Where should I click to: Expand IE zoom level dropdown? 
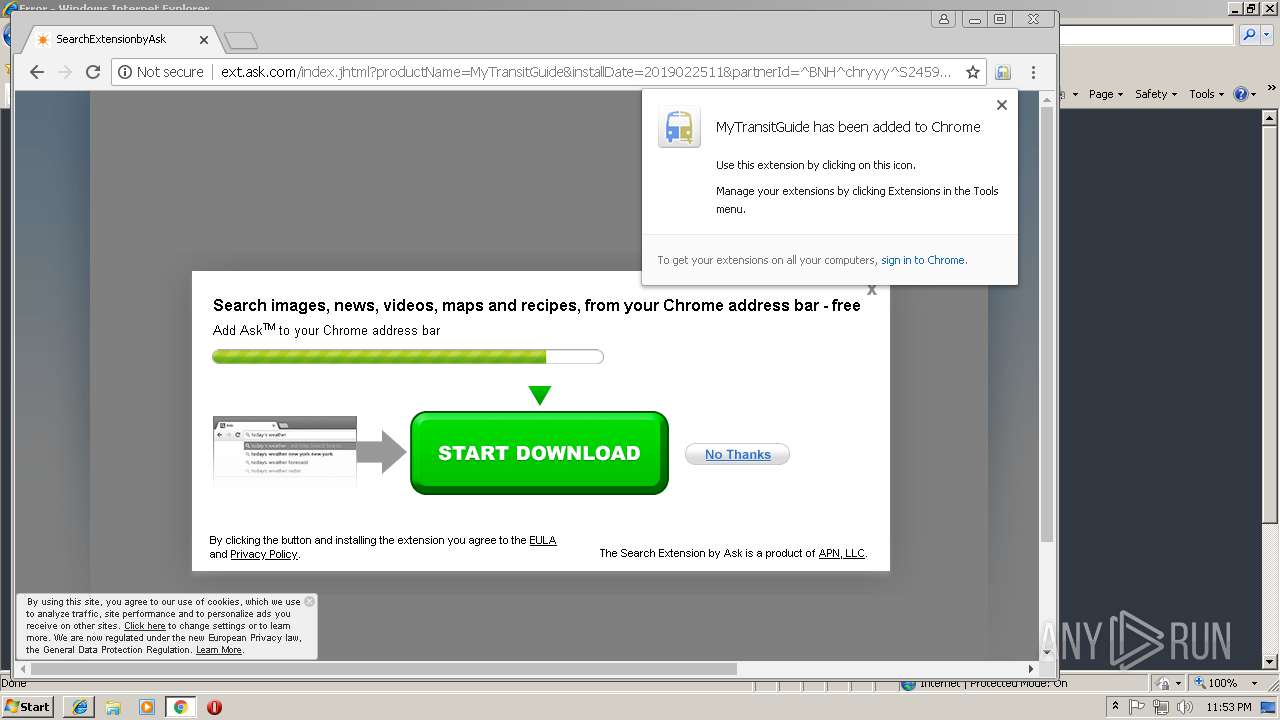point(1254,683)
